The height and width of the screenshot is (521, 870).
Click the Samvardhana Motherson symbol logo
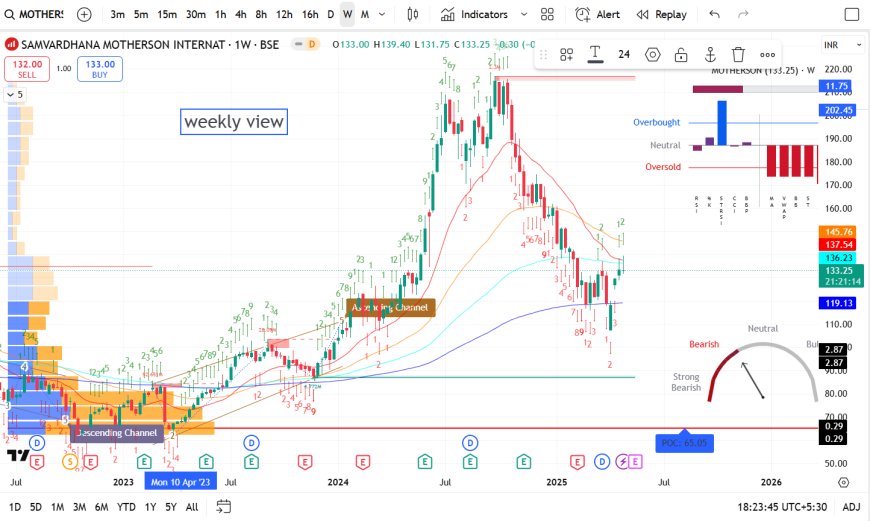coord(11,44)
